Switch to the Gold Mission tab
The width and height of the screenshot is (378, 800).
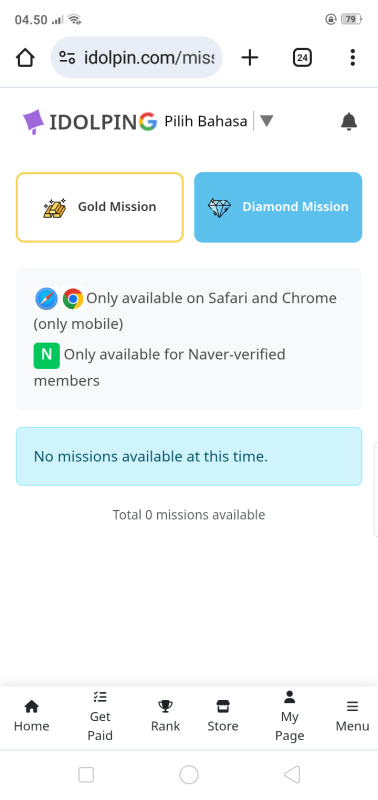point(99,207)
